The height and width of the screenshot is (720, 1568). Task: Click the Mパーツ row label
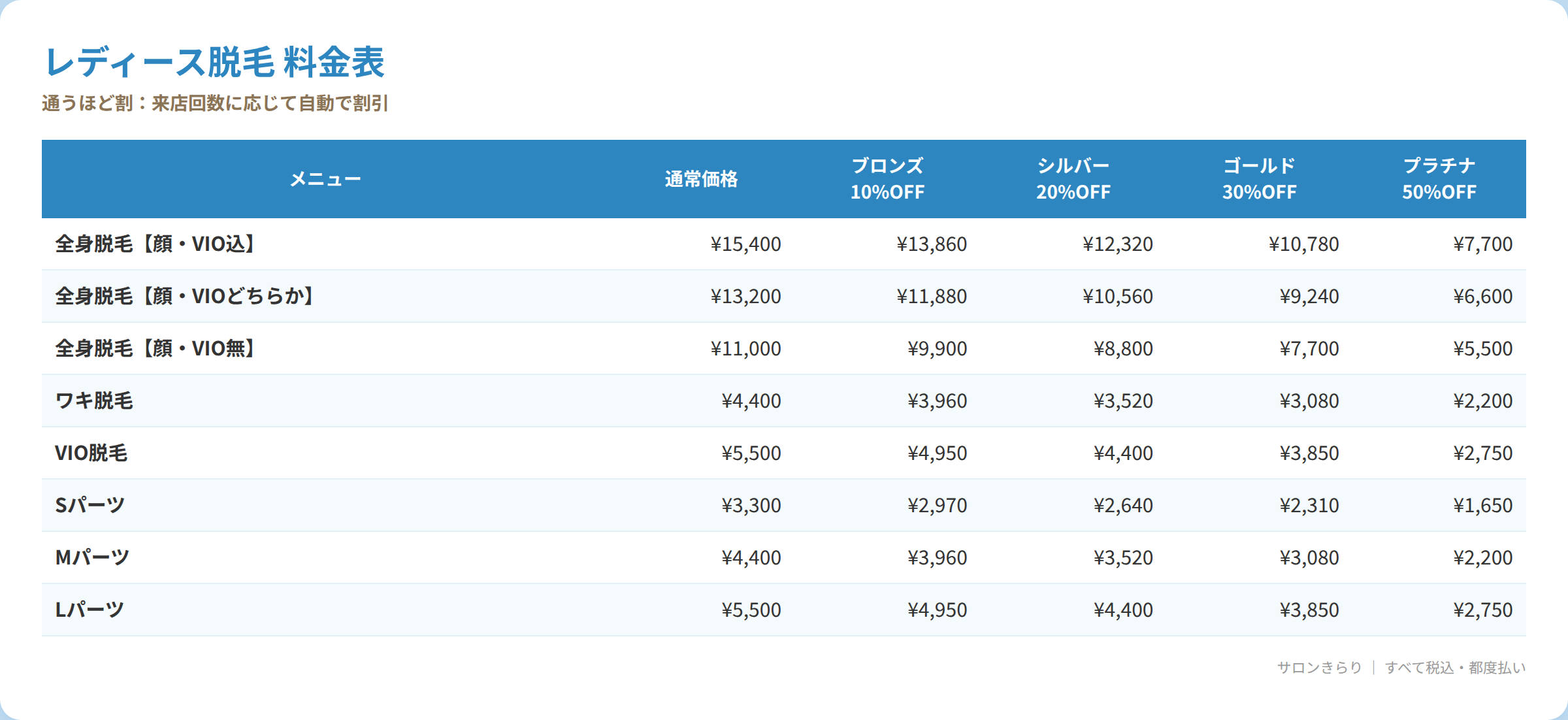pyautogui.click(x=92, y=557)
